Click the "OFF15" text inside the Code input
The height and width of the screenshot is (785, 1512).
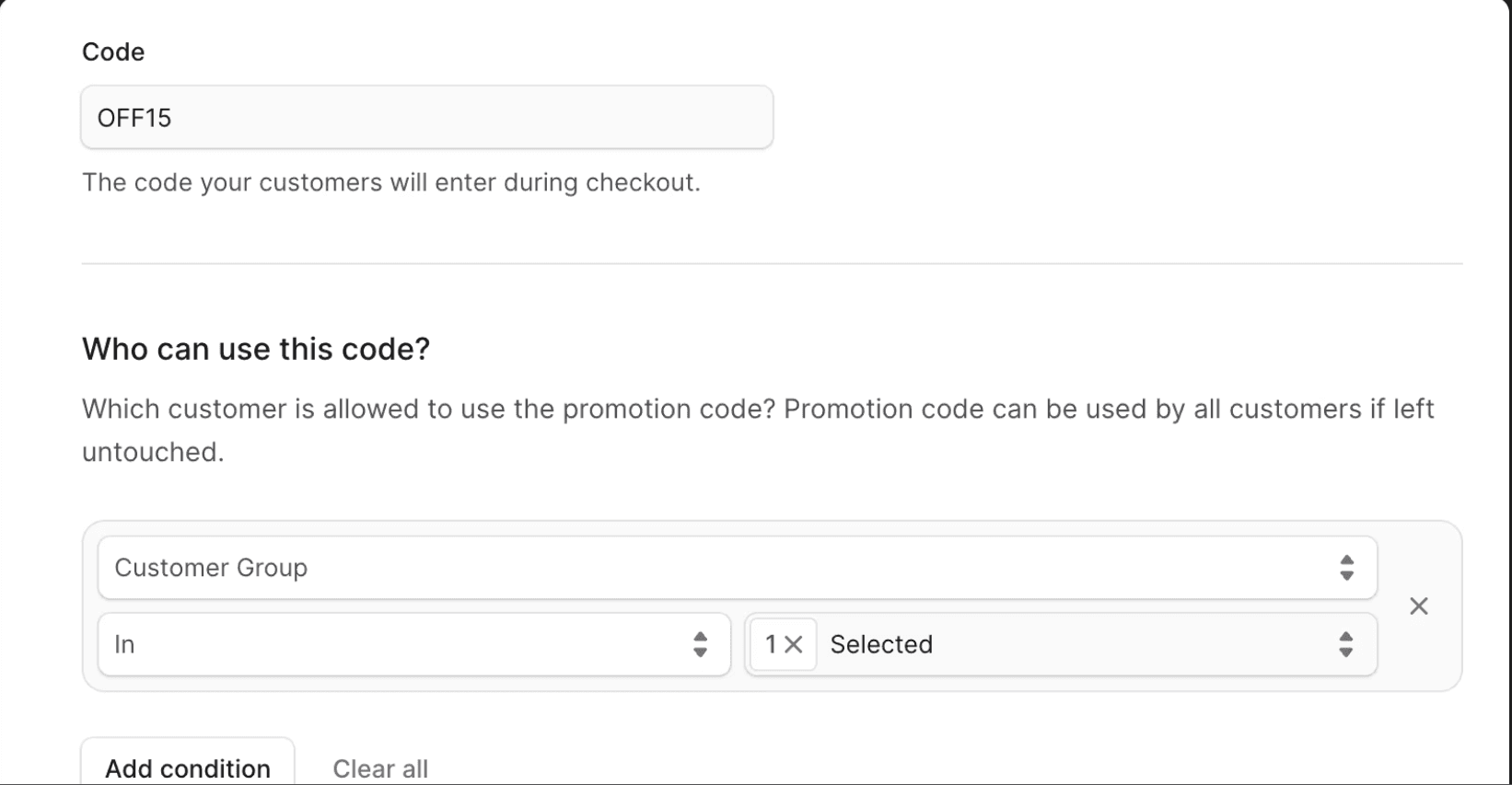click(134, 118)
